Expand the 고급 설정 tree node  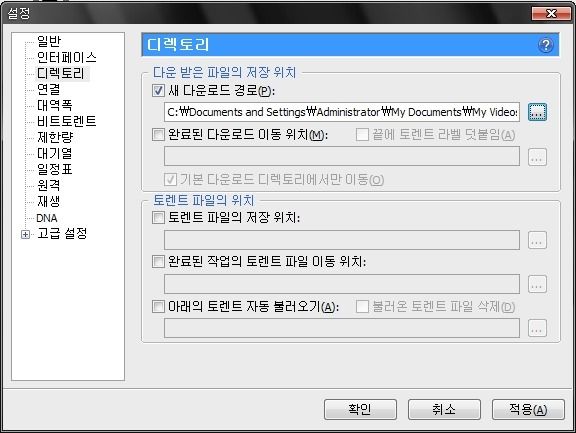point(25,234)
